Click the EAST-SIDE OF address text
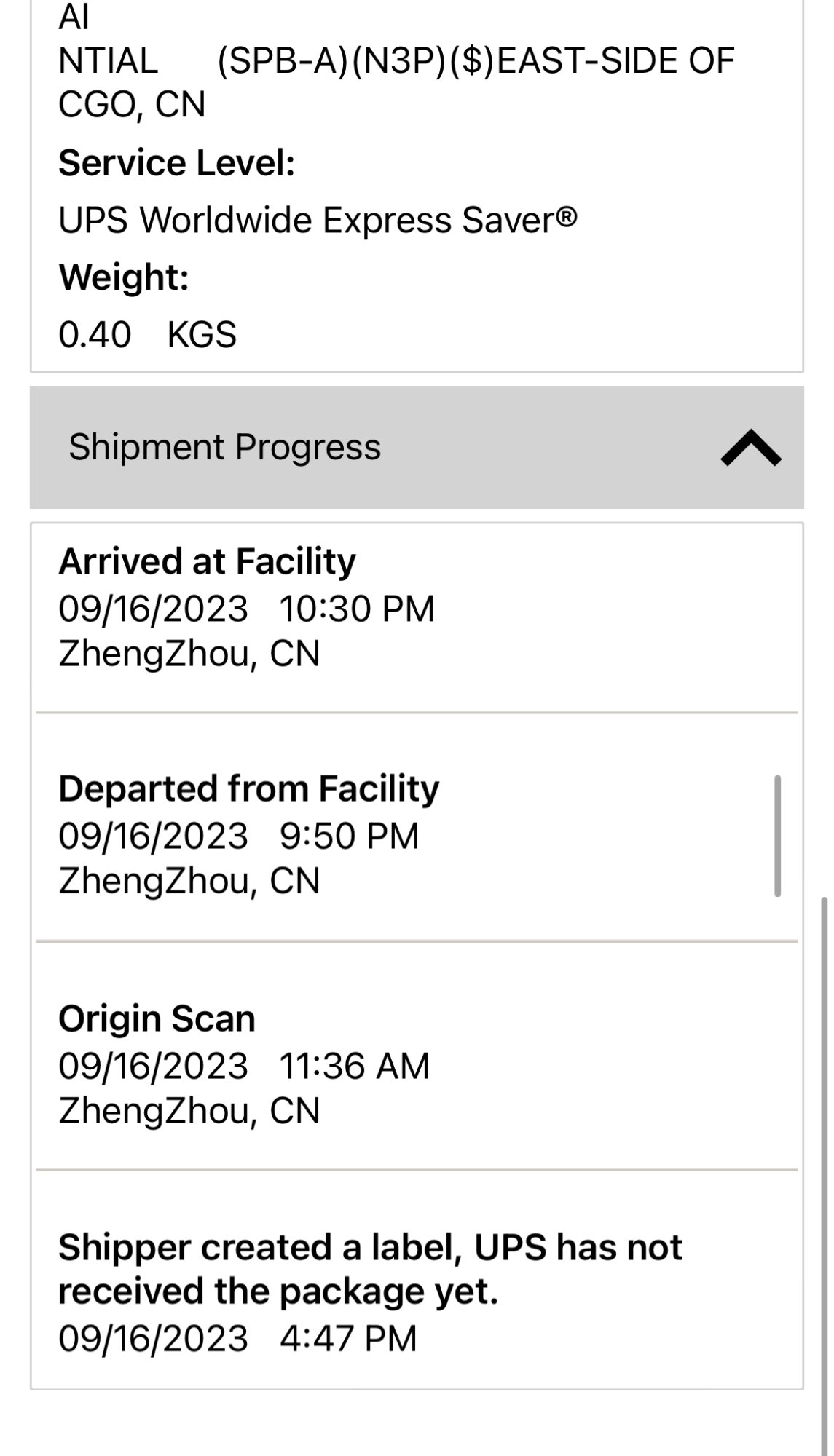The image size is (834, 1456). (615, 60)
